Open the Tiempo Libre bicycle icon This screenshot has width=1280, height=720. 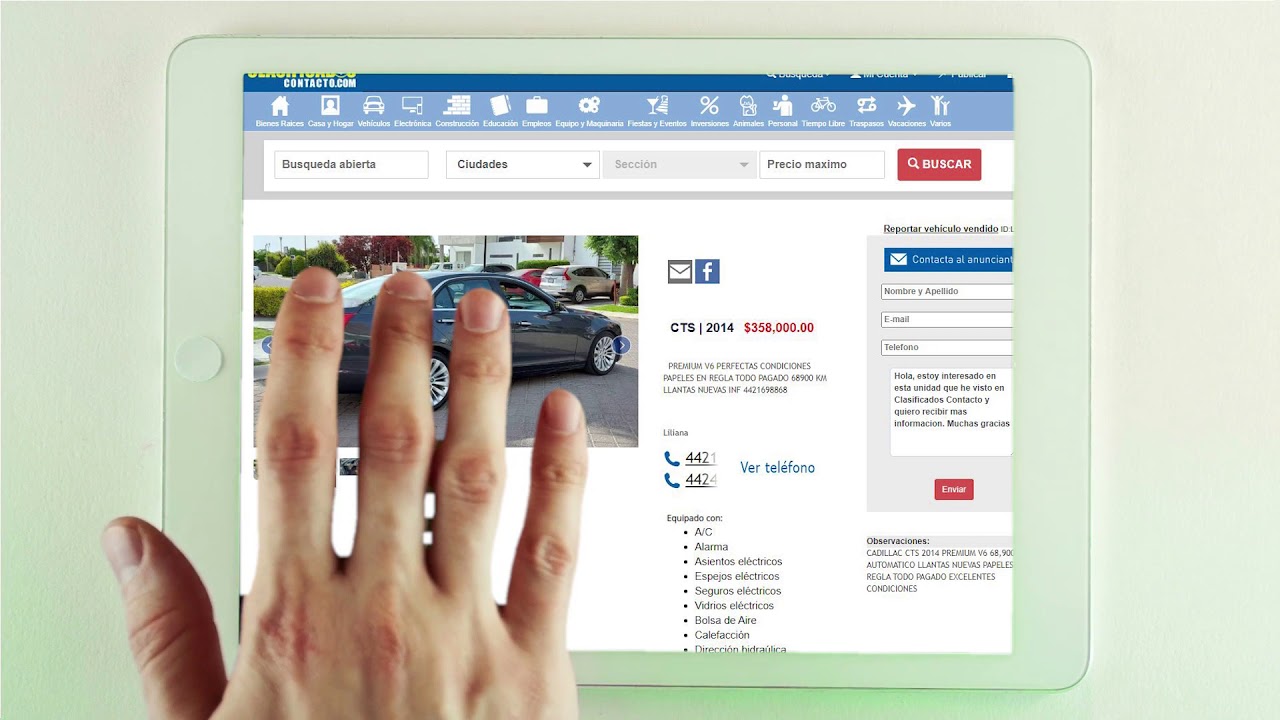pos(823,105)
